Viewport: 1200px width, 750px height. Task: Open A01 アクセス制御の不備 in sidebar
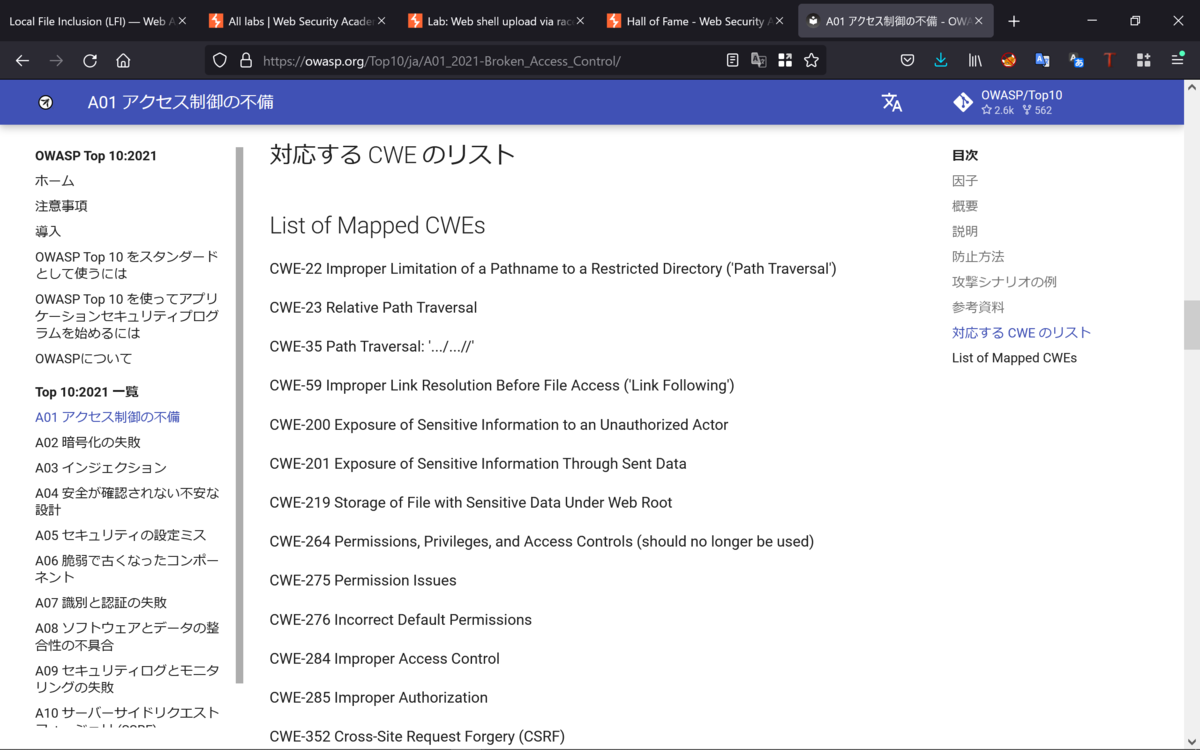[x=108, y=417]
